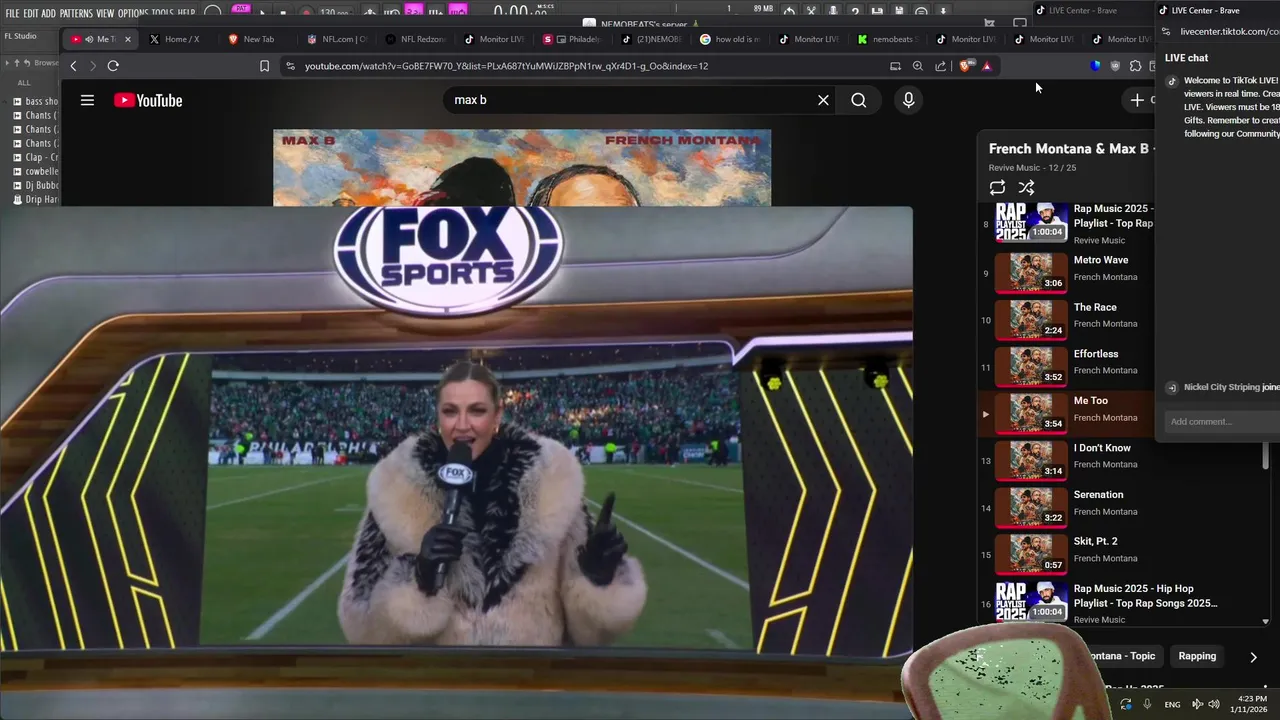
Task: Open FL Studio FILE menu
Action: click(12, 13)
